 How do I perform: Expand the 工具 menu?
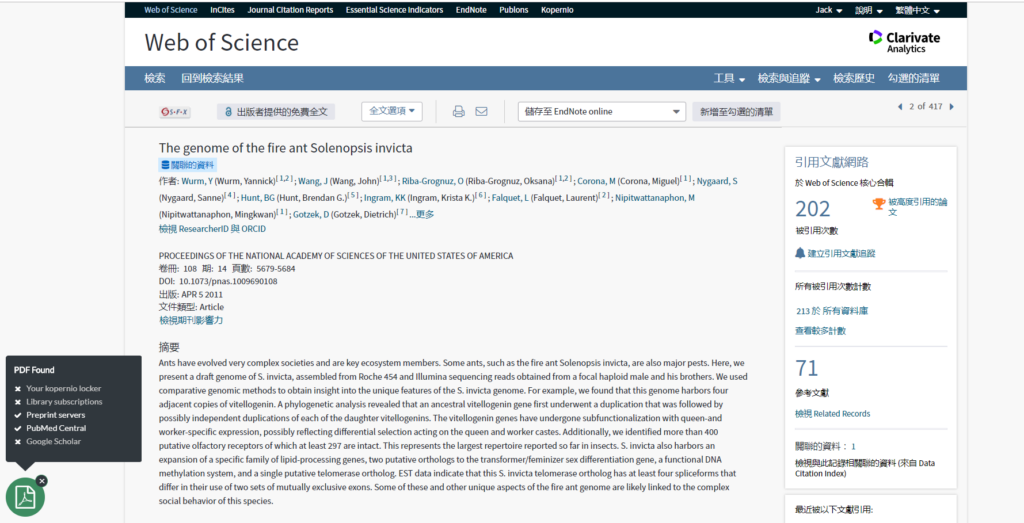[729, 79]
